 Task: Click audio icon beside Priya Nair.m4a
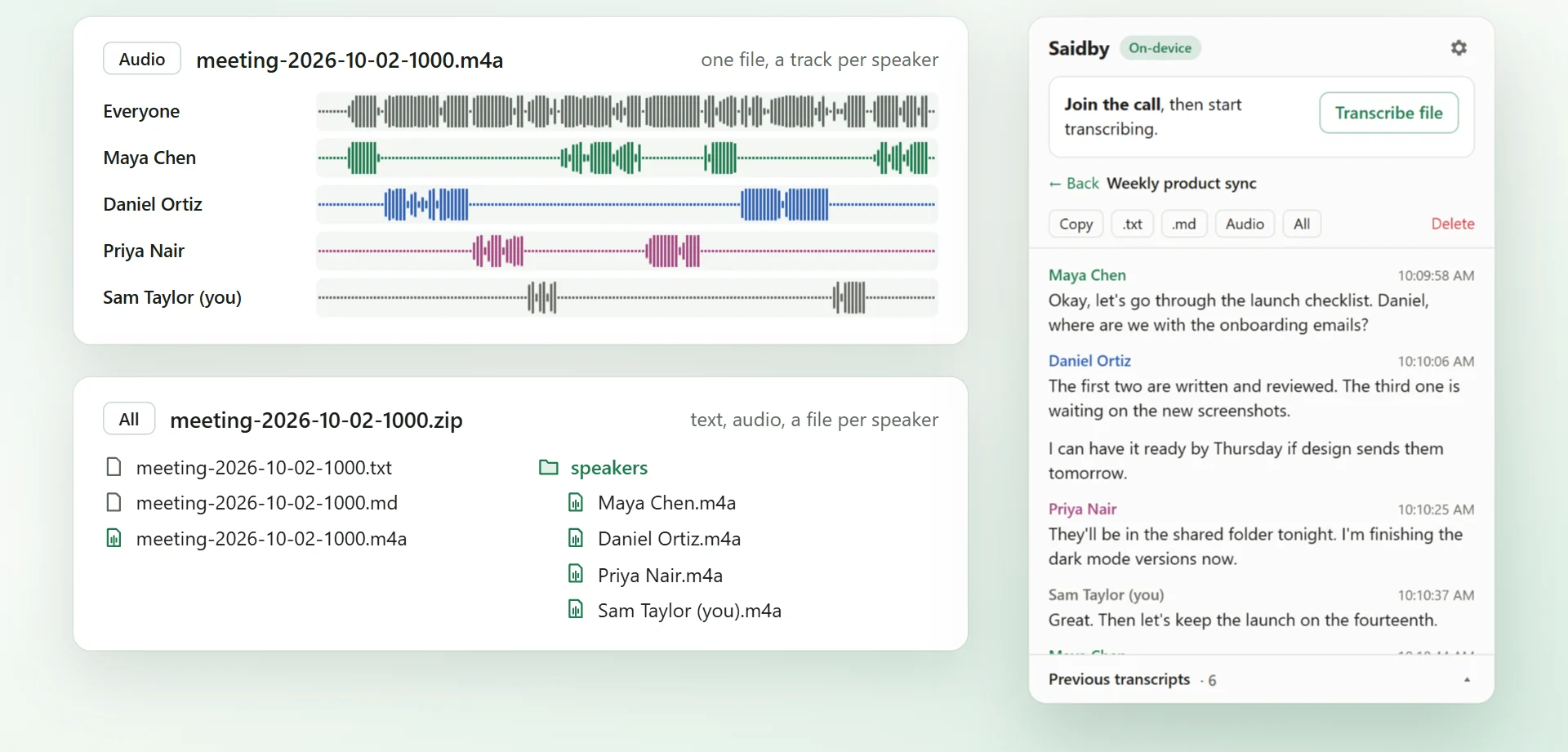(x=576, y=574)
